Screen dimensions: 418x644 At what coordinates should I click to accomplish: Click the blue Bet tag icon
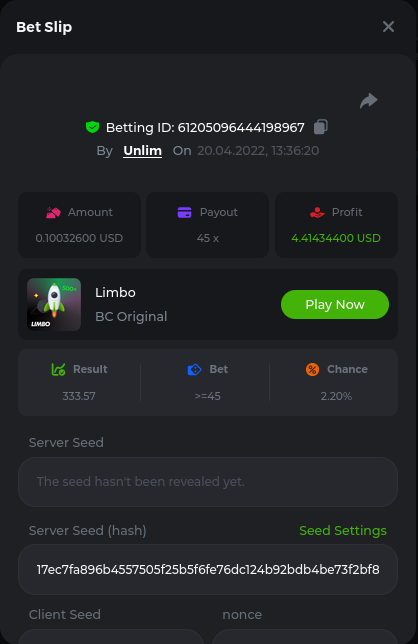click(x=194, y=370)
